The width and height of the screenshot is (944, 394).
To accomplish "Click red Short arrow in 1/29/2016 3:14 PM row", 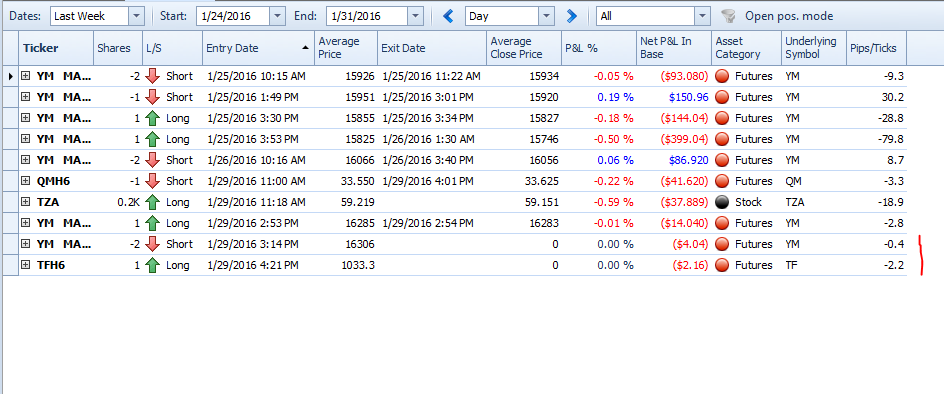I will pos(153,244).
